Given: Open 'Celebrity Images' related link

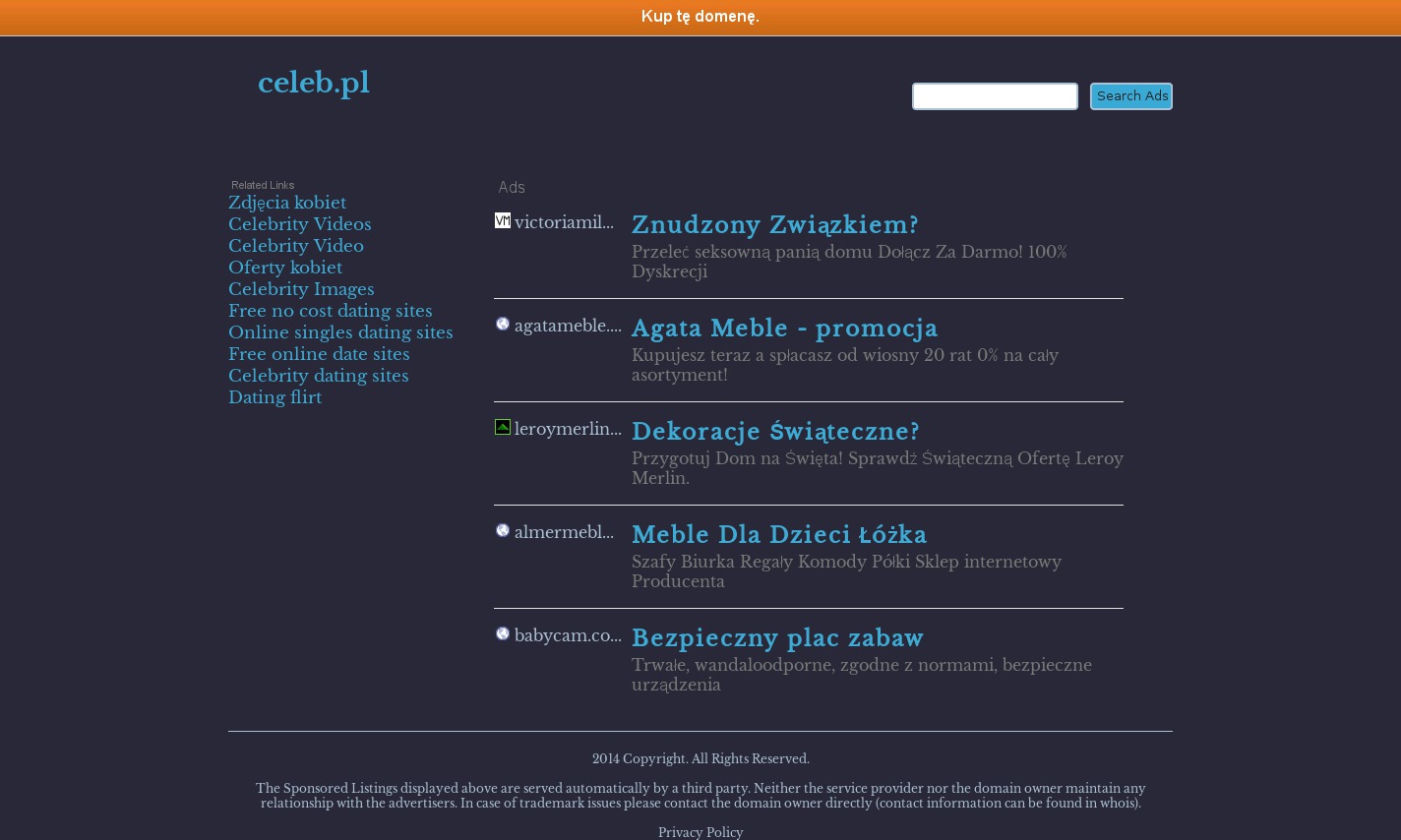Looking at the screenshot, I should [300, 289].
